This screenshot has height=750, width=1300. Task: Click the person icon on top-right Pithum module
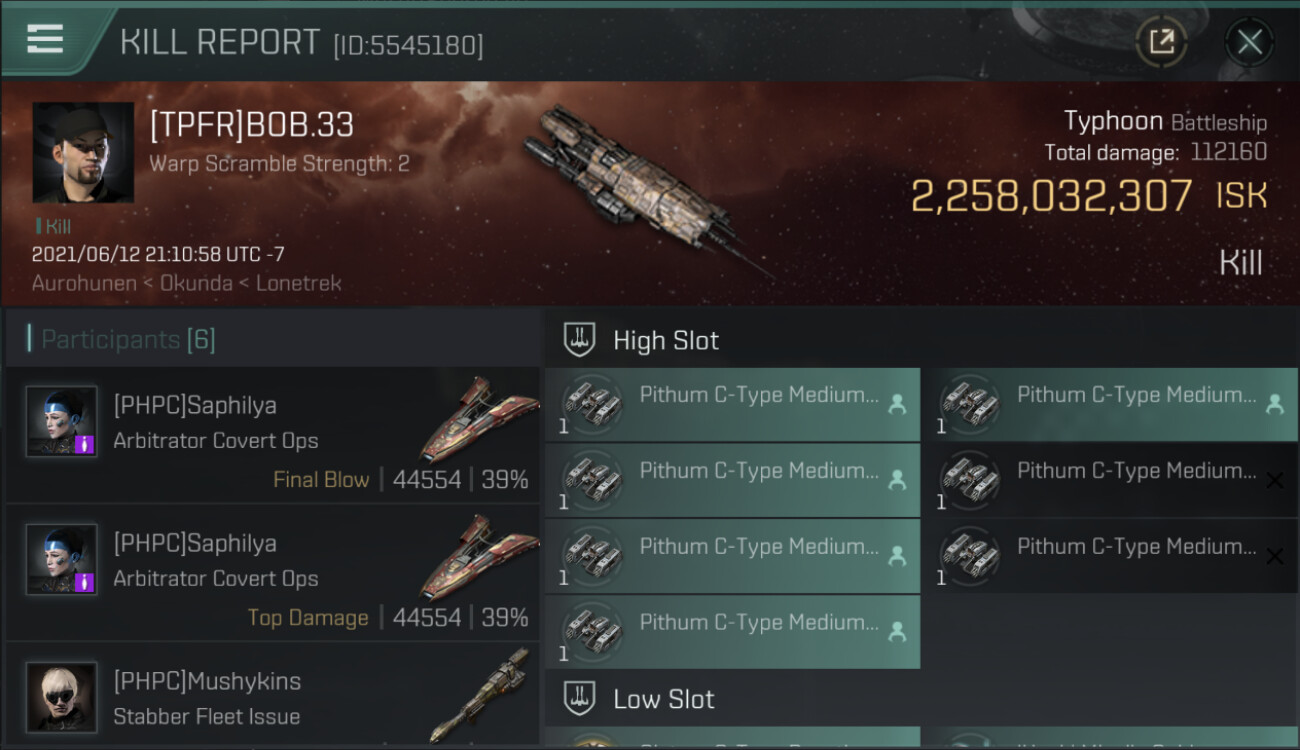pos(1274,404)
